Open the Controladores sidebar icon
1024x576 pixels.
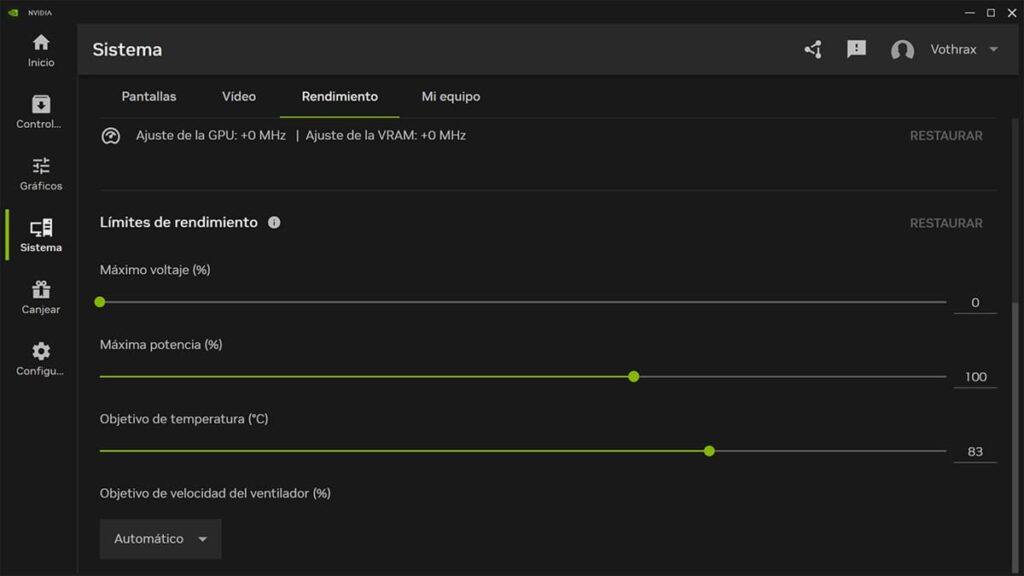coord(41,105)
